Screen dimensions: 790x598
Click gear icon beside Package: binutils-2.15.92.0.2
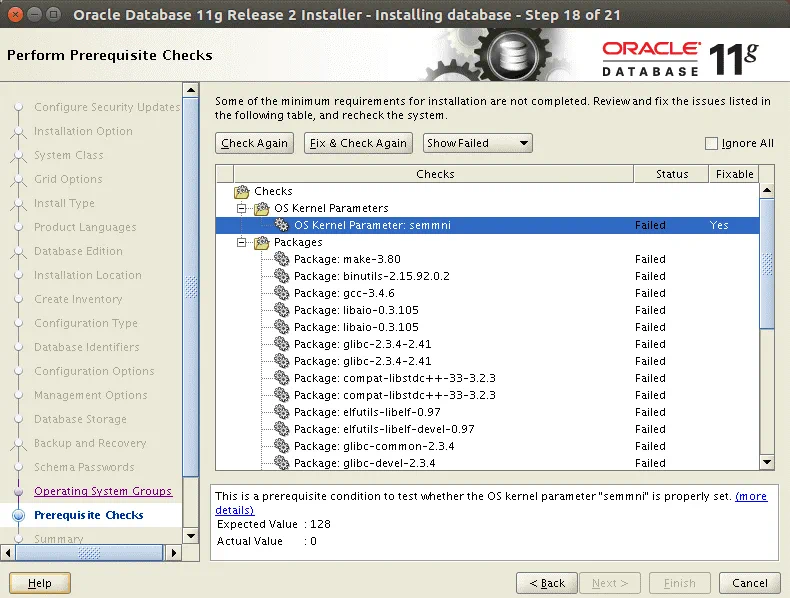coord(281,276)
